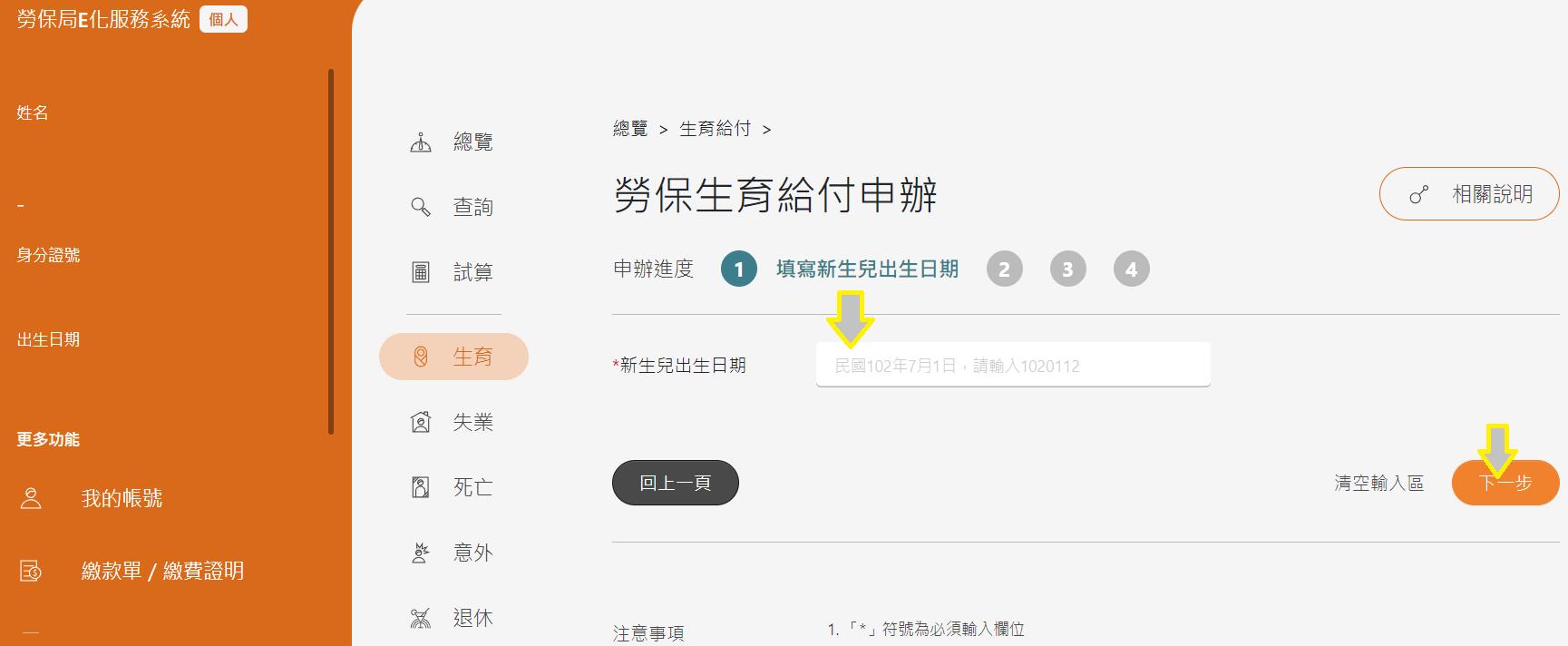This screenshot has width=1568, height=646.
Task: Click the 總覽 breadcrumb link
Action: [630, 129]
